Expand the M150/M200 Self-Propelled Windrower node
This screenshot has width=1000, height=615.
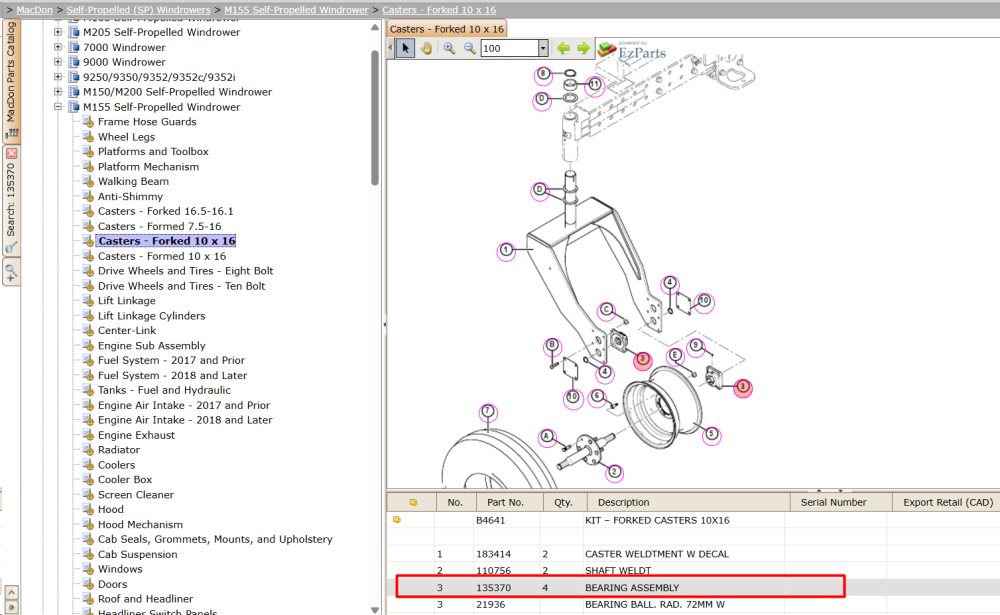[58, 92]
